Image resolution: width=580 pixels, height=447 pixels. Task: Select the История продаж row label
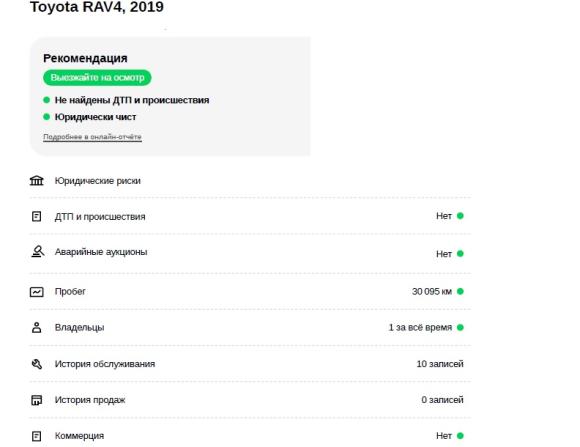(x=90, y=400)
